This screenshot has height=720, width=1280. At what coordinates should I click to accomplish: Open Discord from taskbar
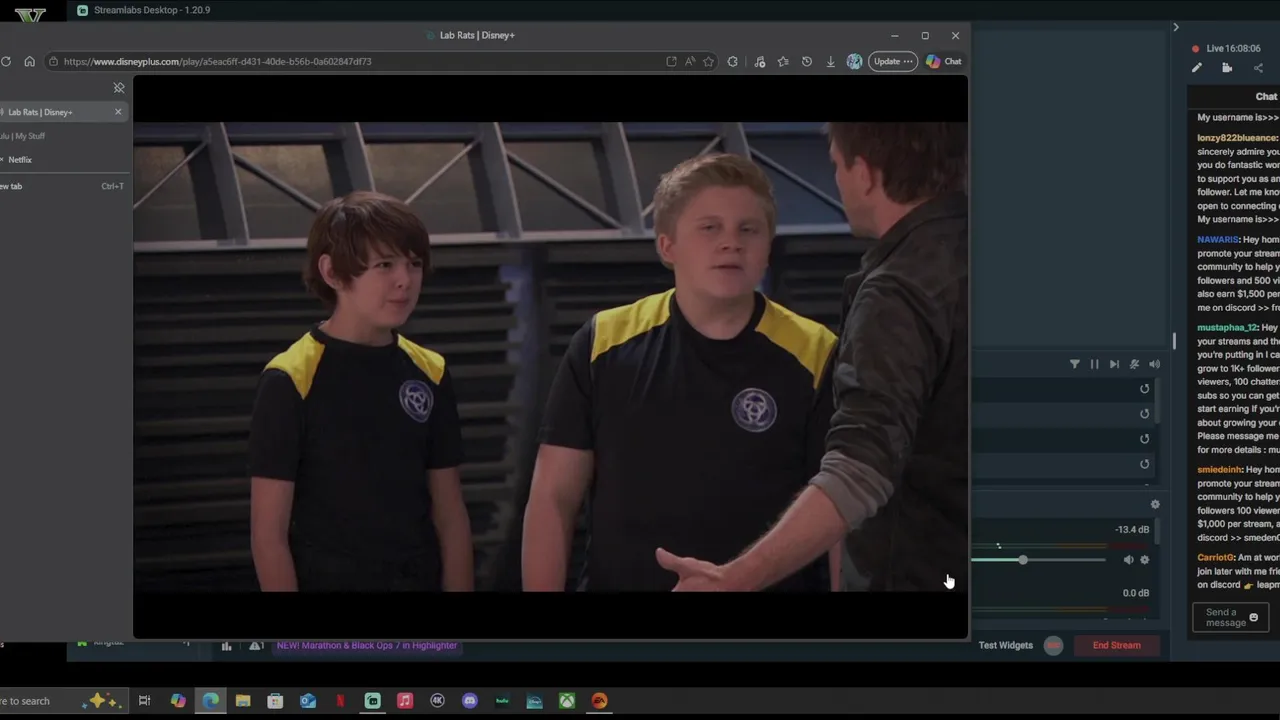(x=470, y=701)
